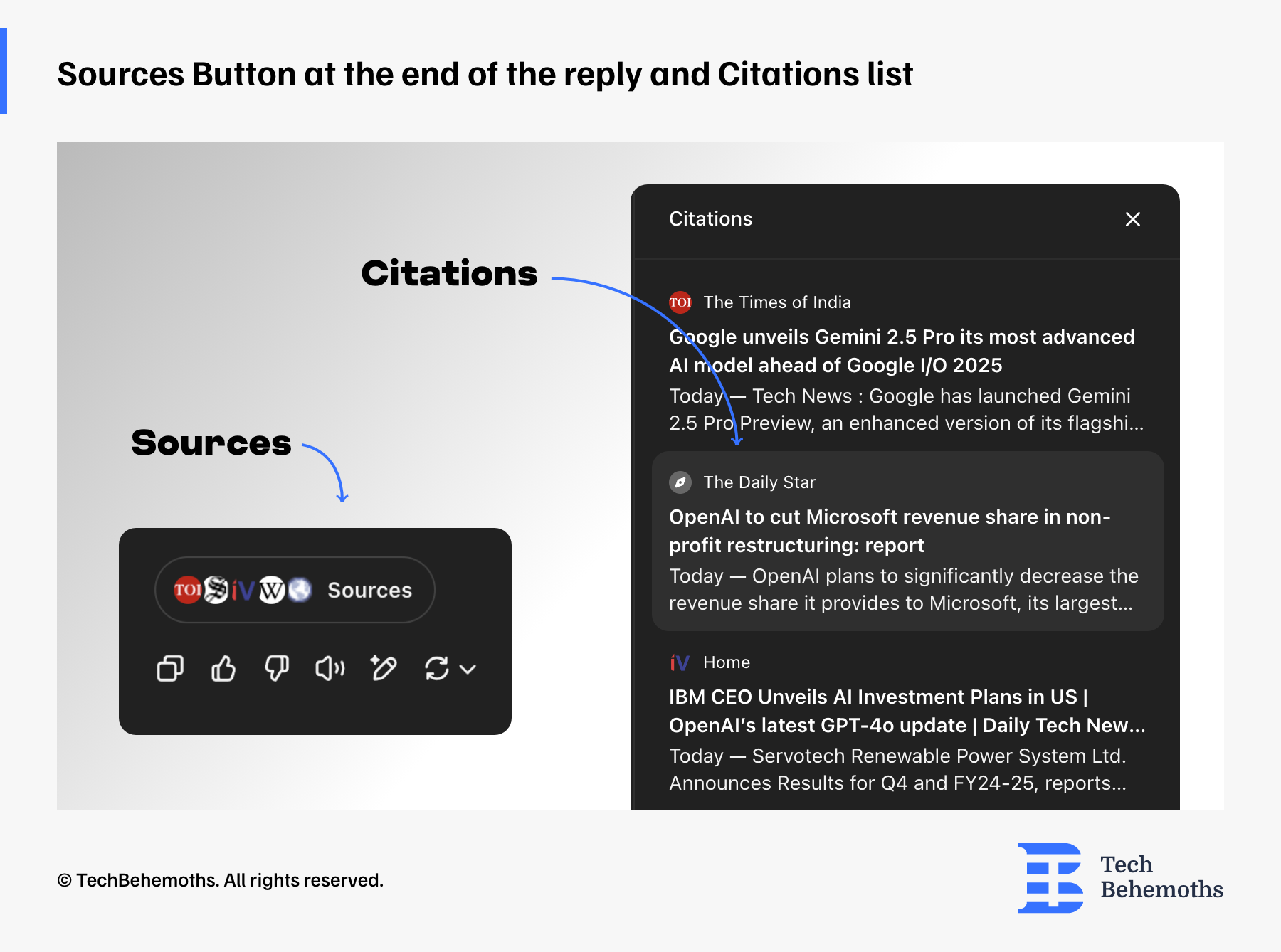Viewport: 1281px width, 952px height.
Task: Open the Sources button
Action: point(295,590)
